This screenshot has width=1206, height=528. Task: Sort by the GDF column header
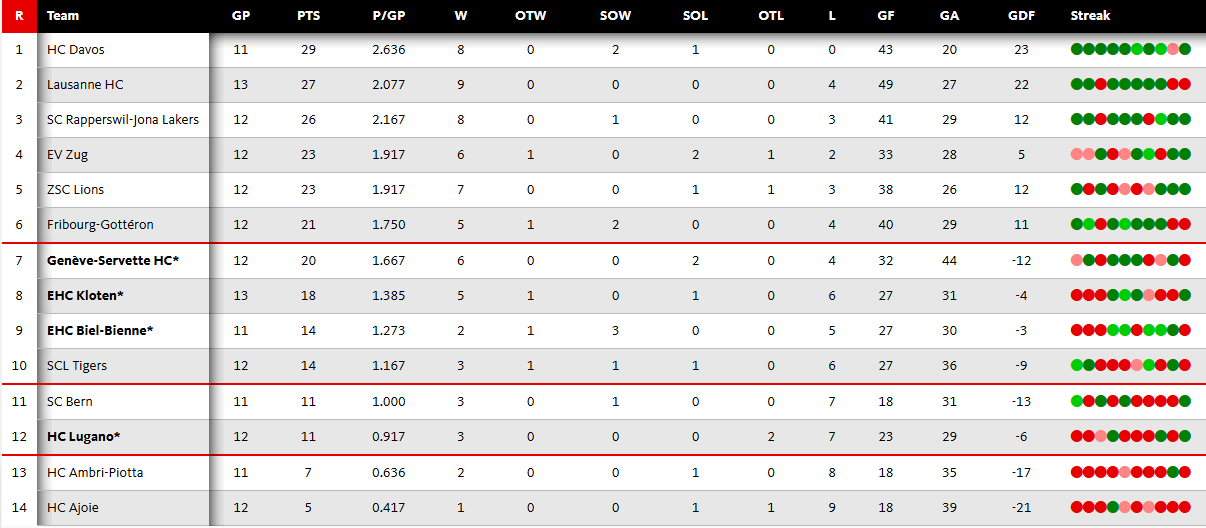click(1021, 16)
